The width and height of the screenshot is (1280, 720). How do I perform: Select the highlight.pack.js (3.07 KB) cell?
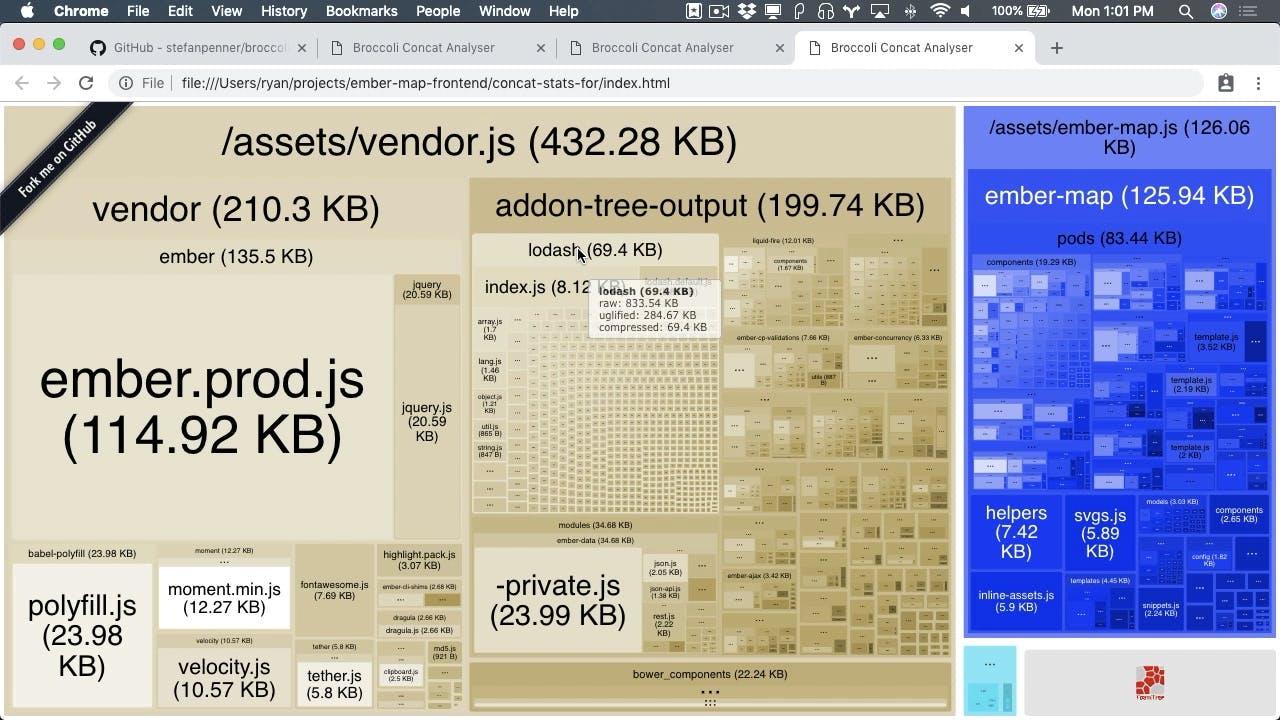click(419, 560)
